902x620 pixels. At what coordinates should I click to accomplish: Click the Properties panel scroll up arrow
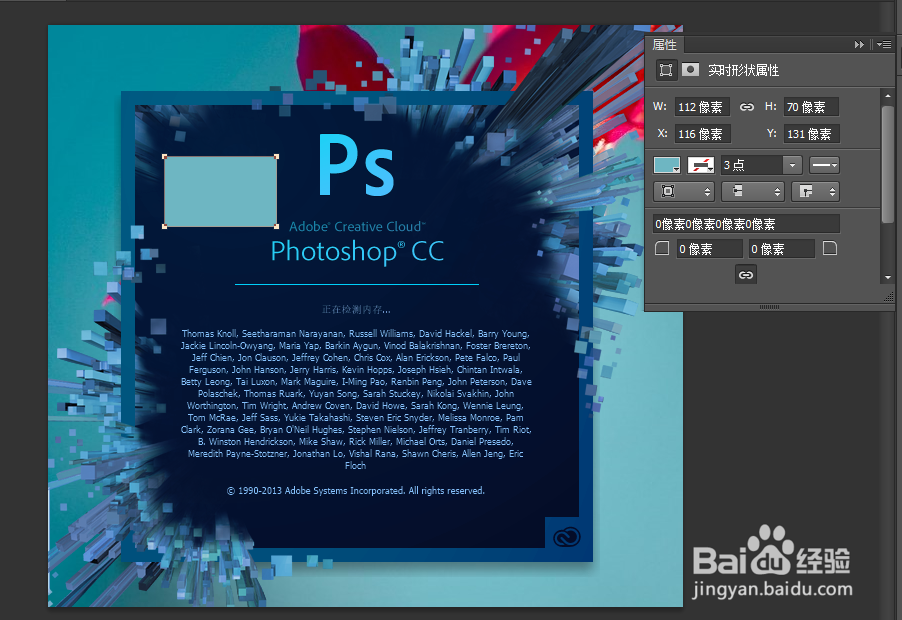click(888, 96)
